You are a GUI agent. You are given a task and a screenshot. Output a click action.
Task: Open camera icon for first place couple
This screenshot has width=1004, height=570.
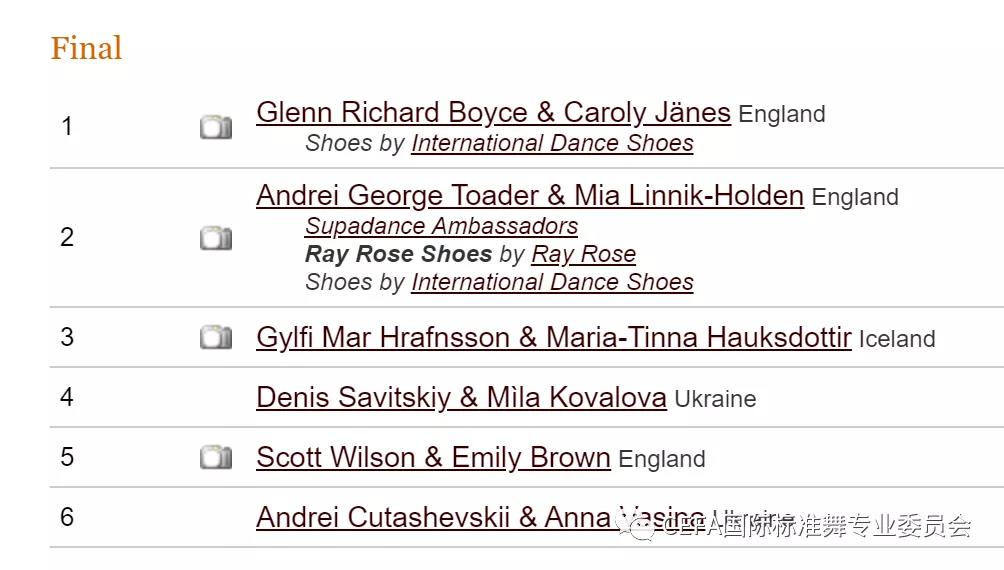(x=216, y=127)
